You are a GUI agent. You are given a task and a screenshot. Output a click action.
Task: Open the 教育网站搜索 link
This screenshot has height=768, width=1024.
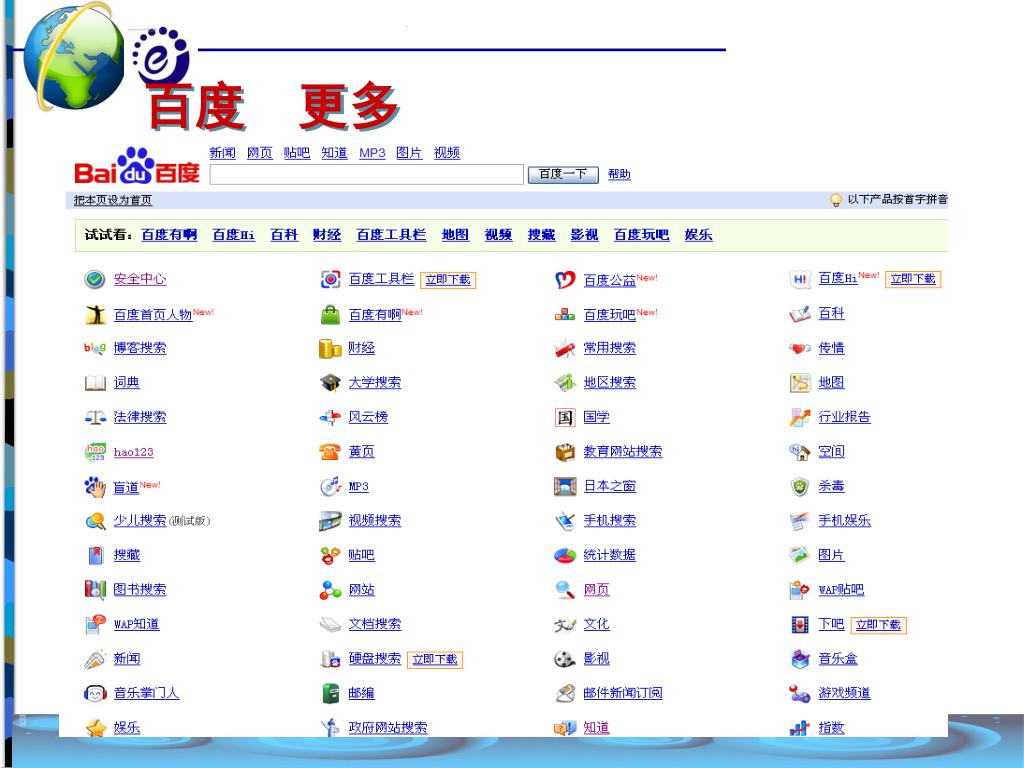point(623,451)
